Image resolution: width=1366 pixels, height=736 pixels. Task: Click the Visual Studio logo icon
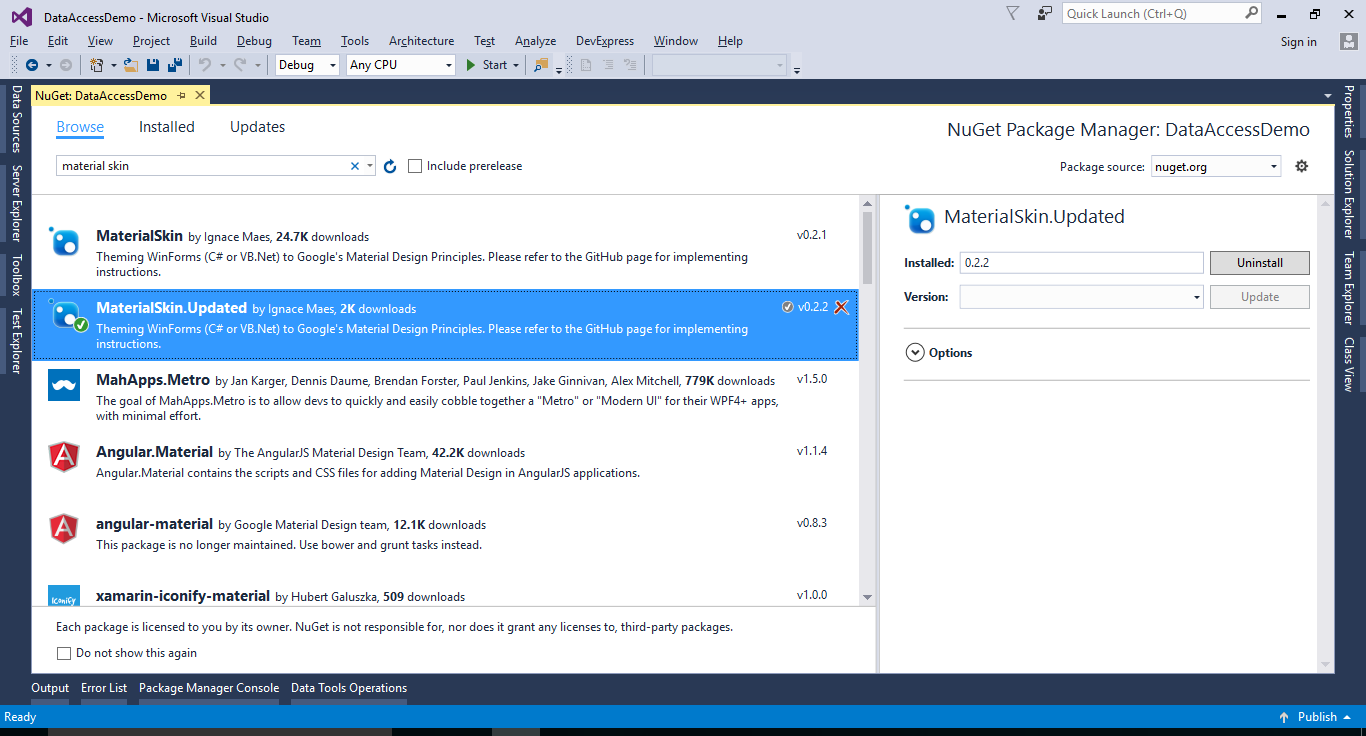(x=21, y=16)
